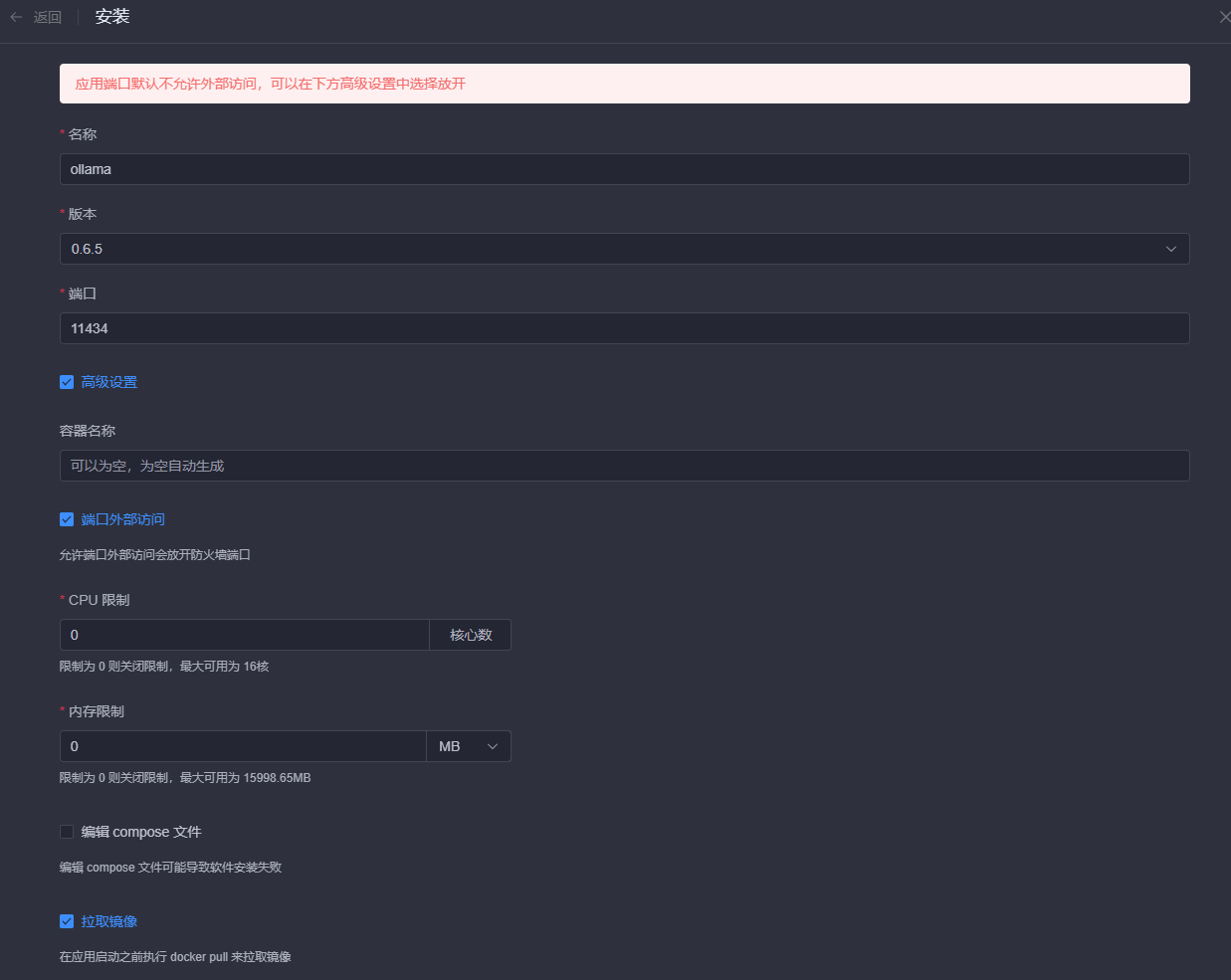Click the text 最大可用为 16核 hint
Screen dimensions: 1231x980
pos(225,667)
